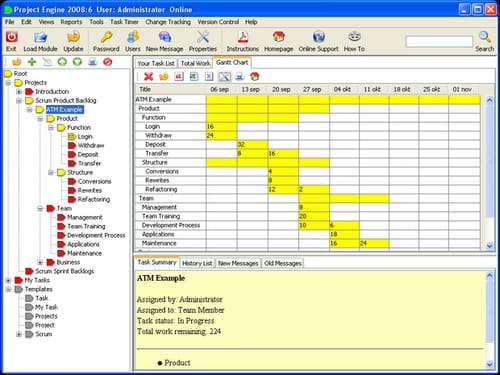Click the New Message icon

[164, 37]
